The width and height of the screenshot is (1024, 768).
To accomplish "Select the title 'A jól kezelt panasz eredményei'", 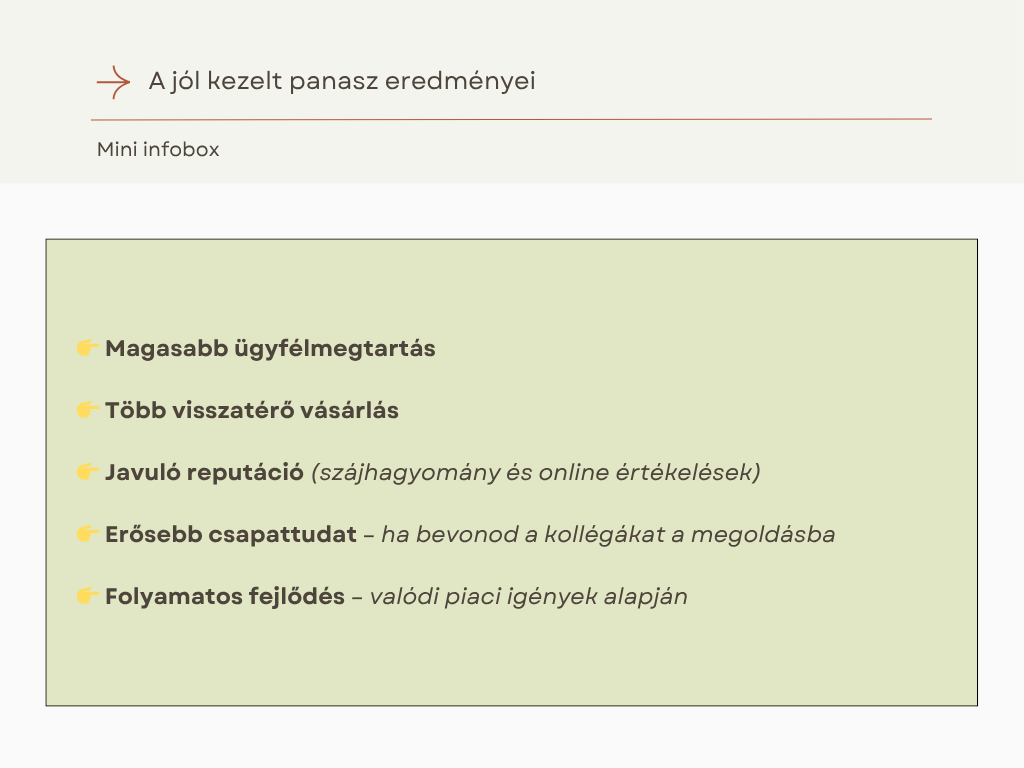I will point(342,81).
